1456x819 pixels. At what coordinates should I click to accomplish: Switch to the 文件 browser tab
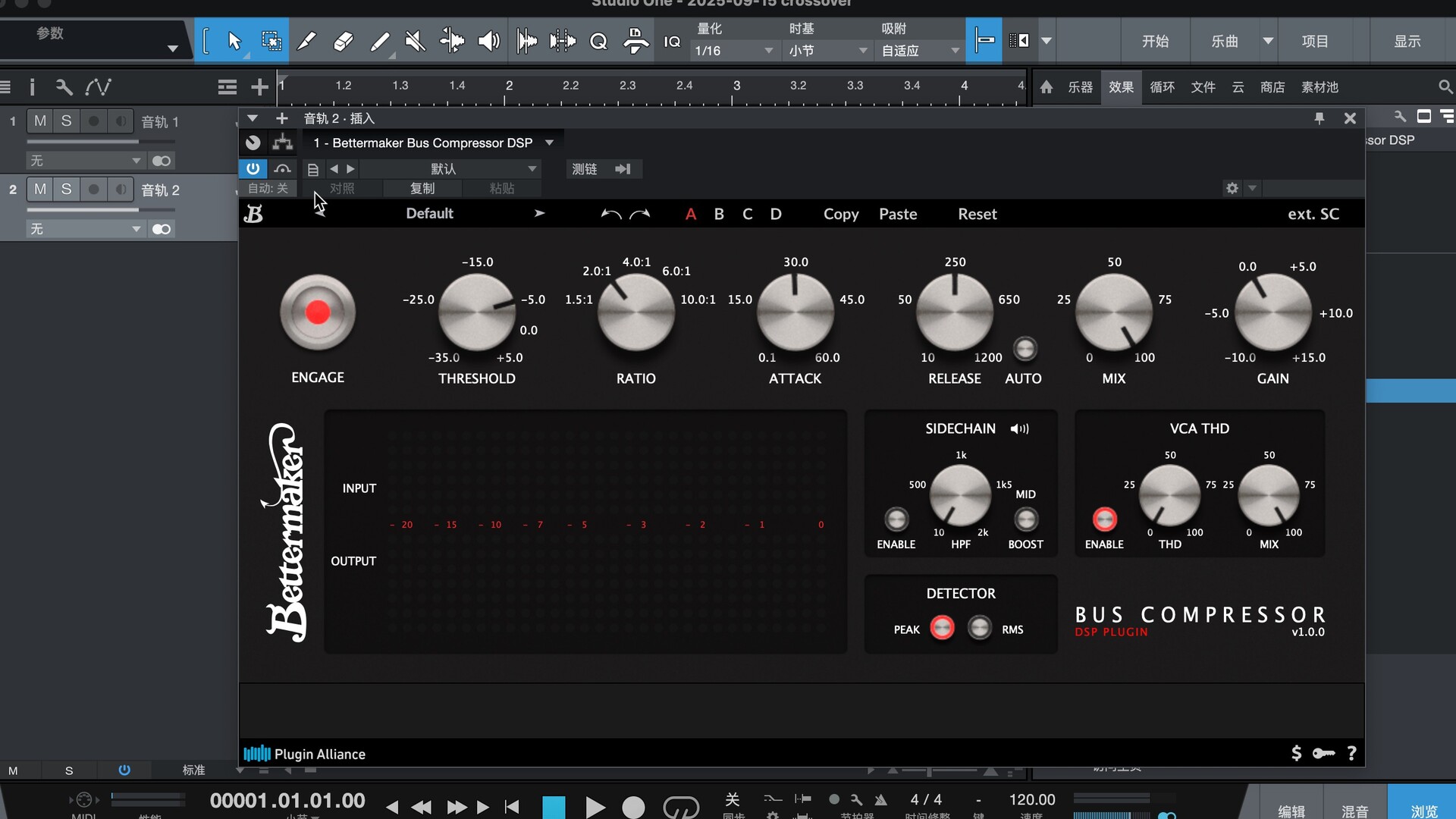[1203, 87]
